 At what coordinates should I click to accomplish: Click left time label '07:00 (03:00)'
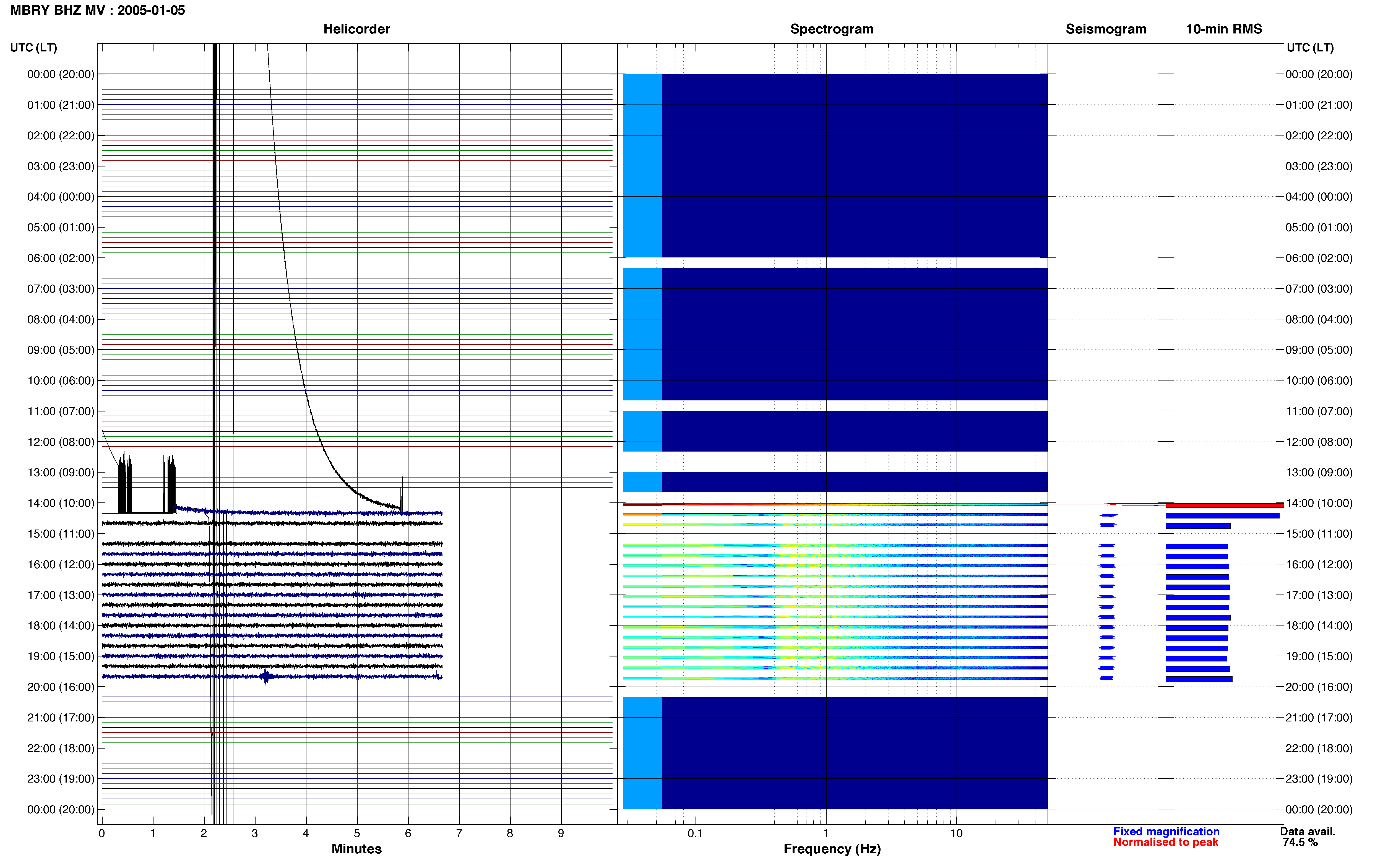pyautogui.click(x=61, y=289)
